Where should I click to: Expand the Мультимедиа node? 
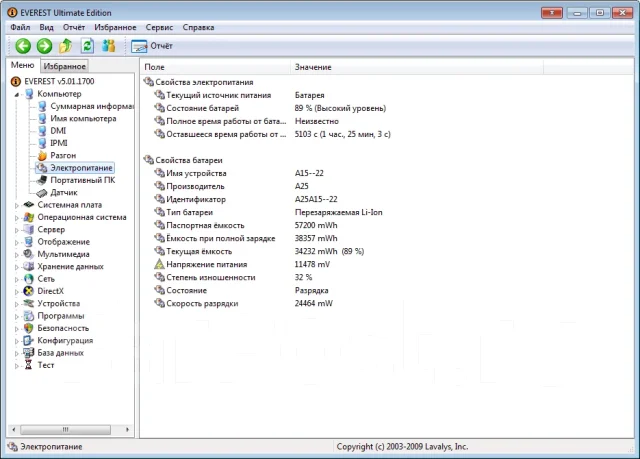(17, 255)
